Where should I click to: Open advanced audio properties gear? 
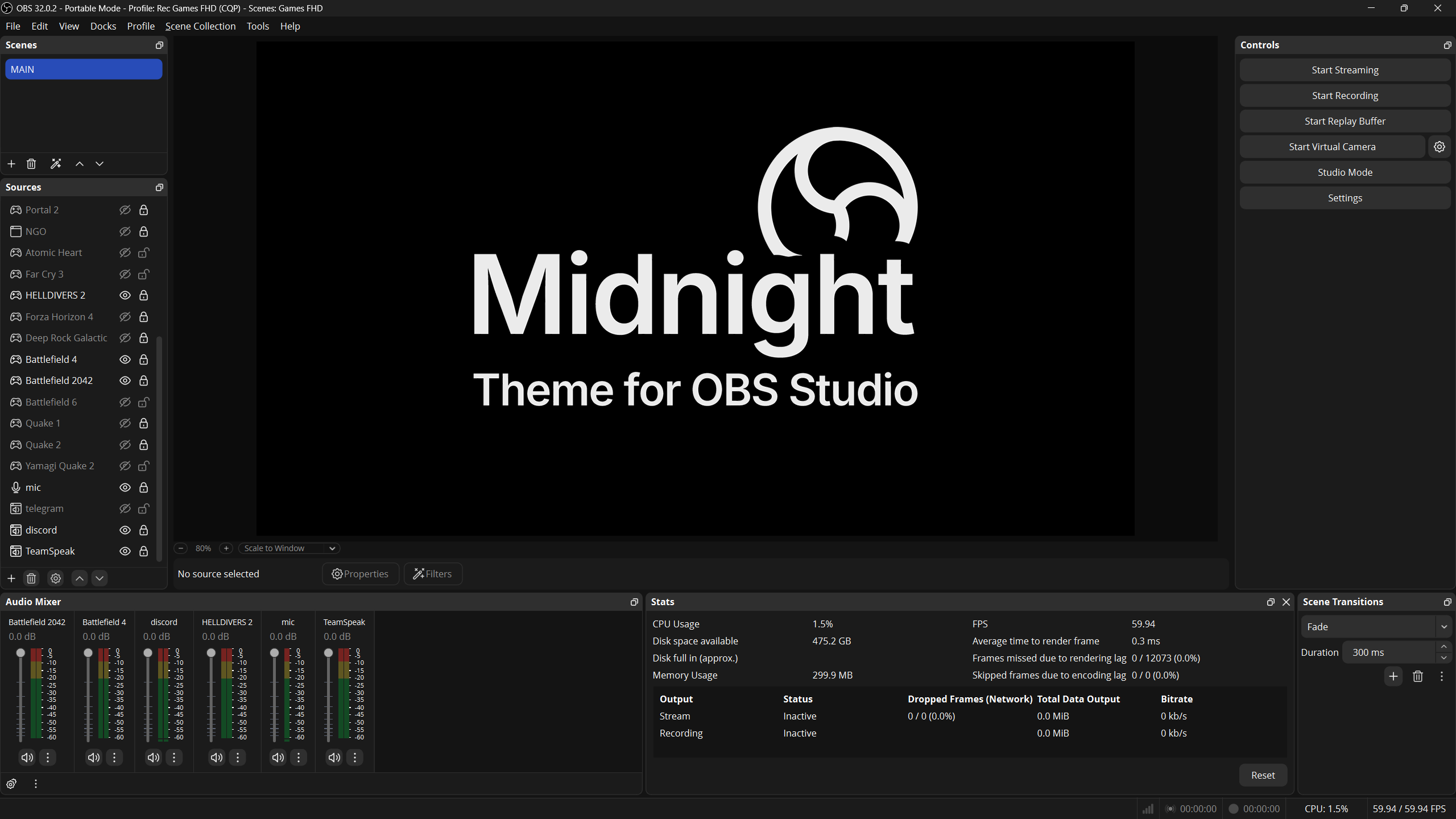[11, 784]
